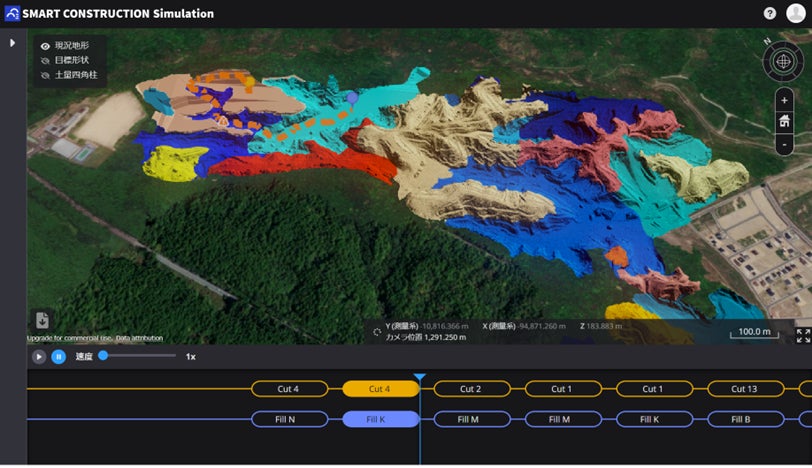Select the Fill M step below Cut 2
812x468 pixels.
(472, 419)
